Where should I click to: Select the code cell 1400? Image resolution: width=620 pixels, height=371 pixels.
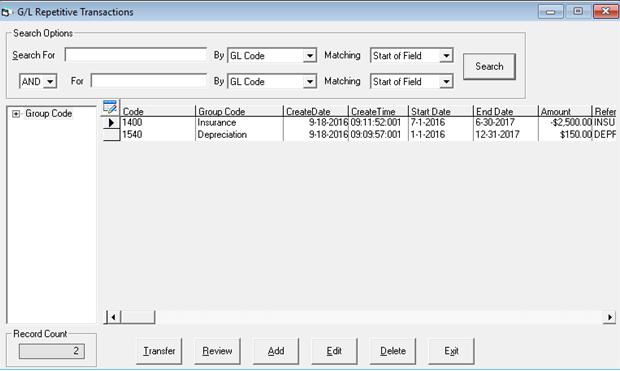click(x=158, y=123)
